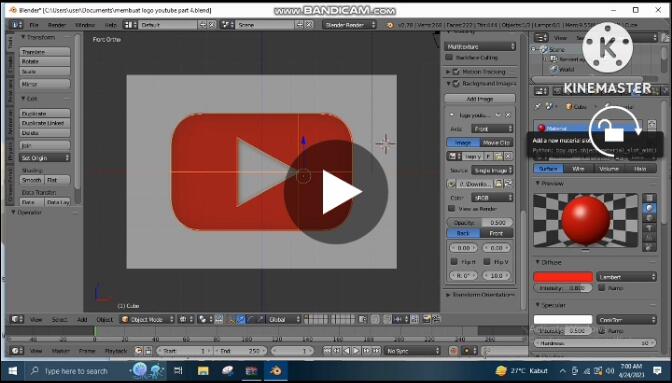Open the Info editor type selector icon
Image resolution: width=672 pixels, height=383 pixels.
pyautogui.click(x=17, y=25)
